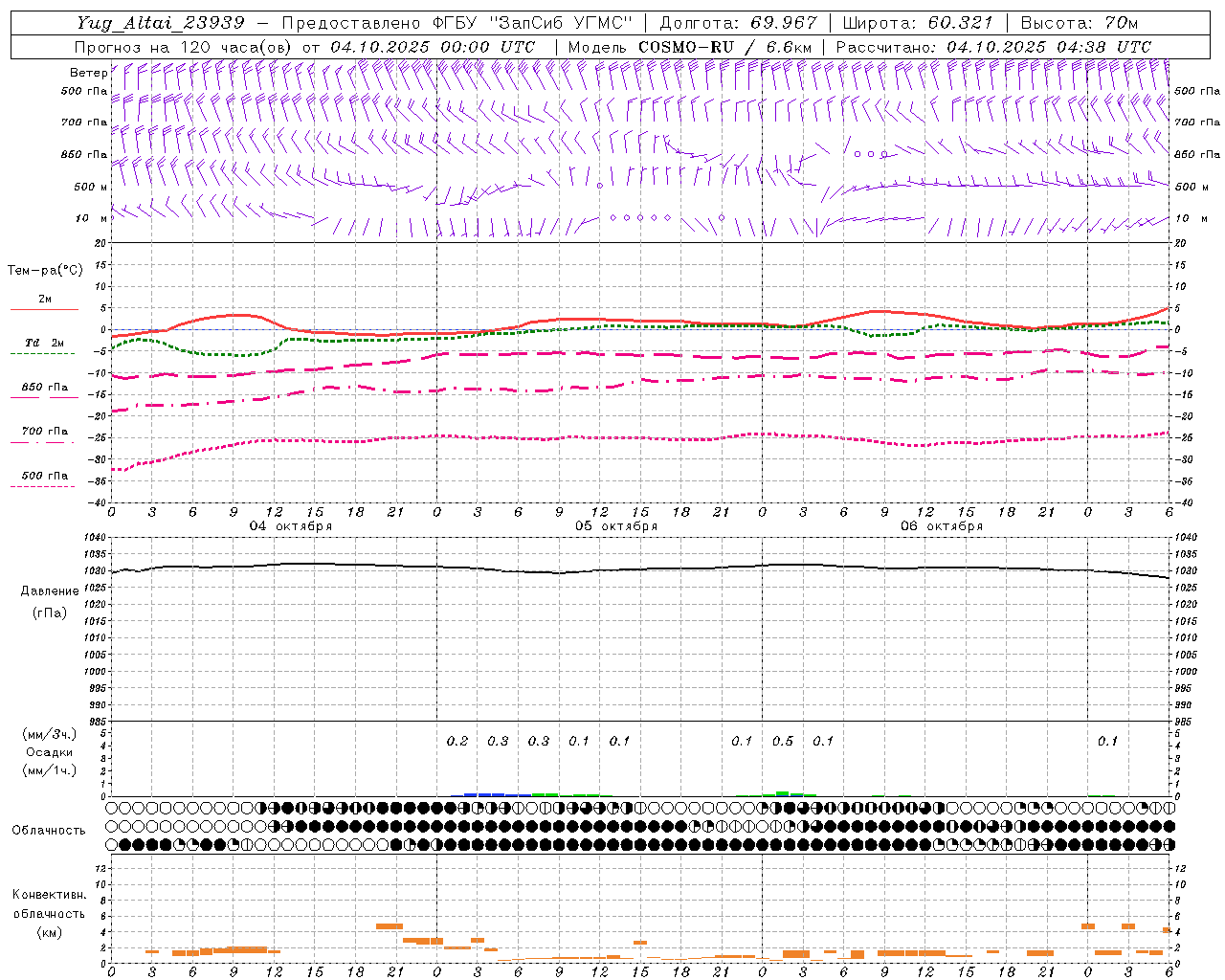Click the Облачность cloud cover label
Viewport: 1225px width, 980px height.
[49, 831]
